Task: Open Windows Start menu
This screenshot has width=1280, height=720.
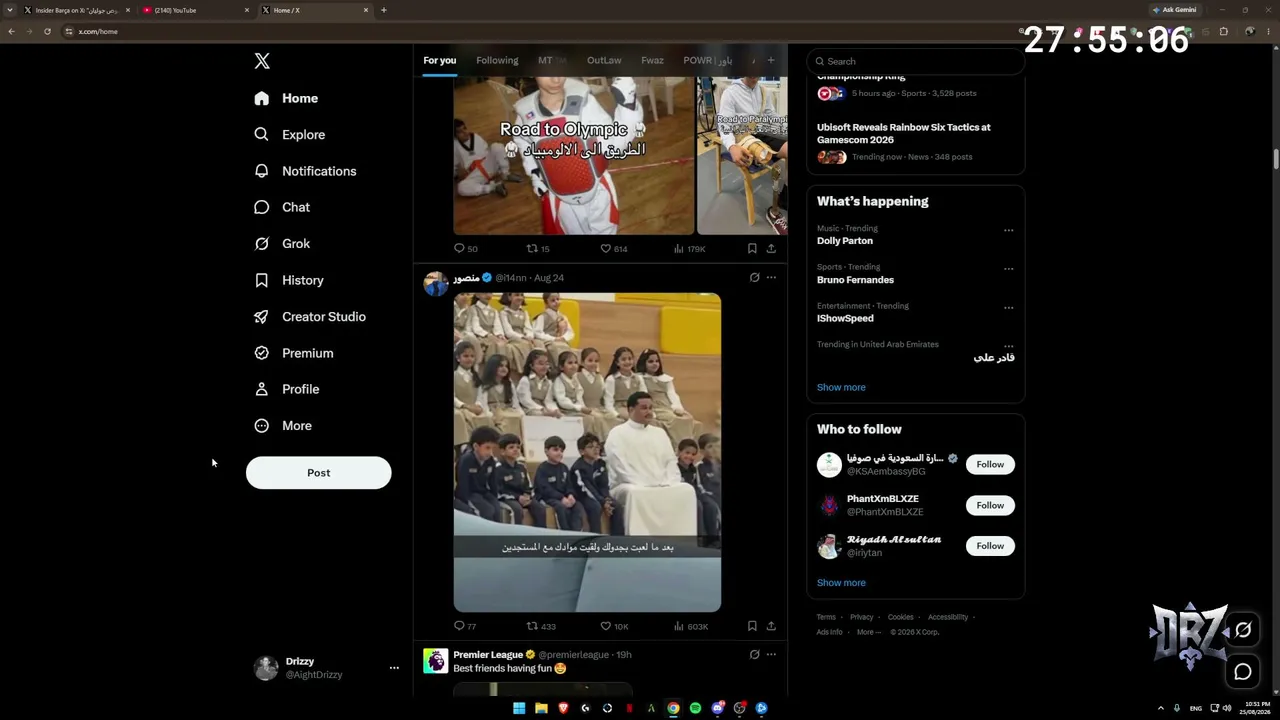Action: pyautogui.click(x=519, y=708)
